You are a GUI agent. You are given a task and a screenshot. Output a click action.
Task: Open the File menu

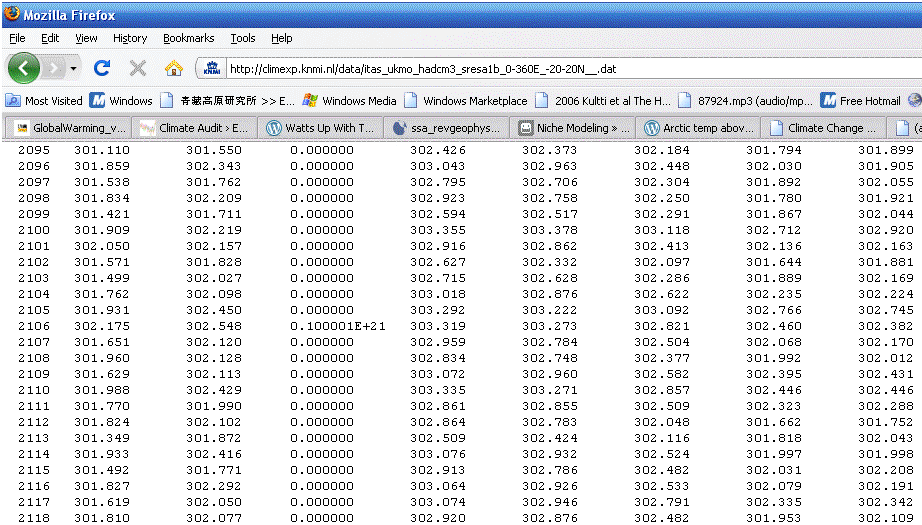pos(17,38)
